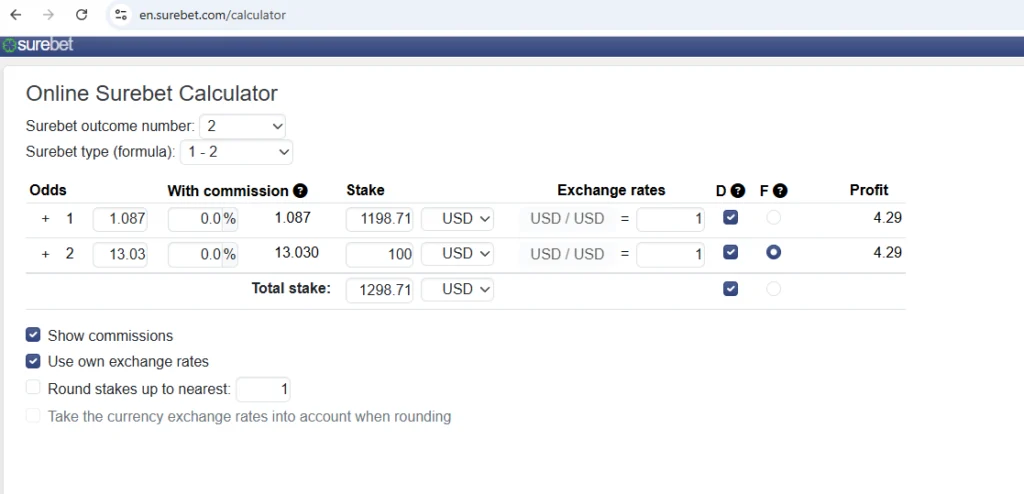The height and width of the screenshot is (494, 1024).
Task: Click the odds field showing 1.087
Action: pos(120,219)
